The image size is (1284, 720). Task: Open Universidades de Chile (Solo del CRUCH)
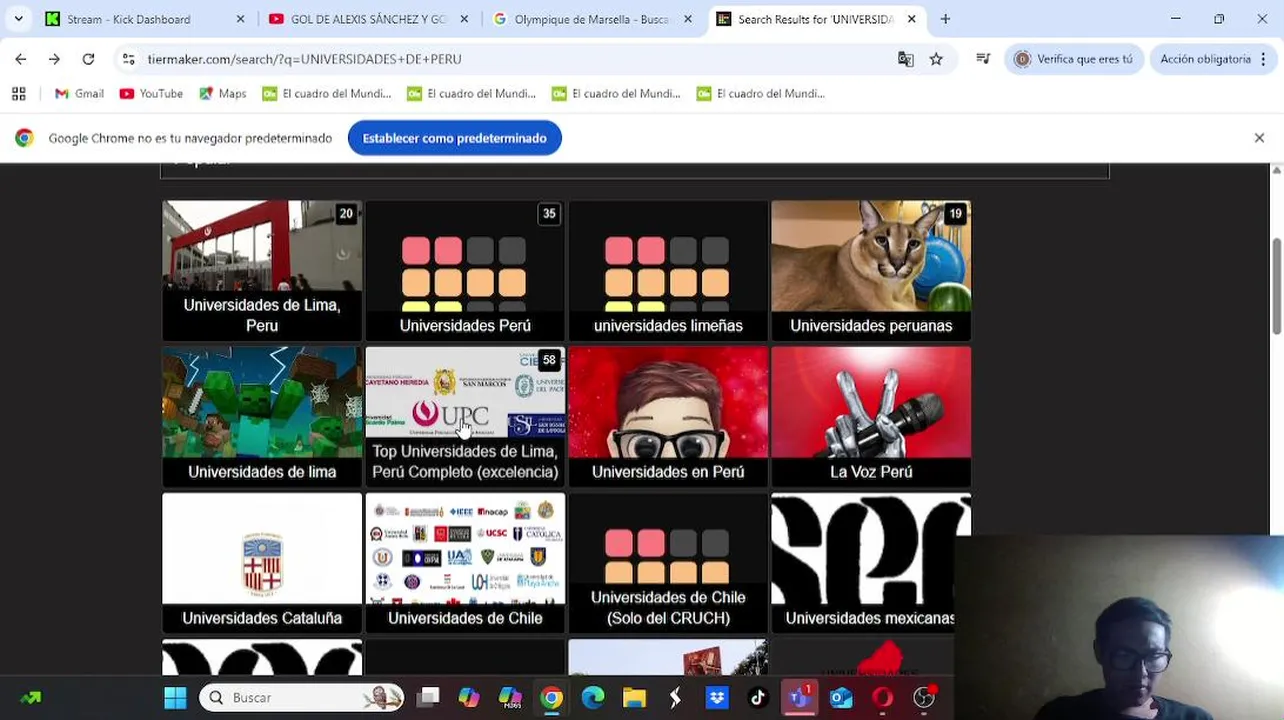[668, 562]
